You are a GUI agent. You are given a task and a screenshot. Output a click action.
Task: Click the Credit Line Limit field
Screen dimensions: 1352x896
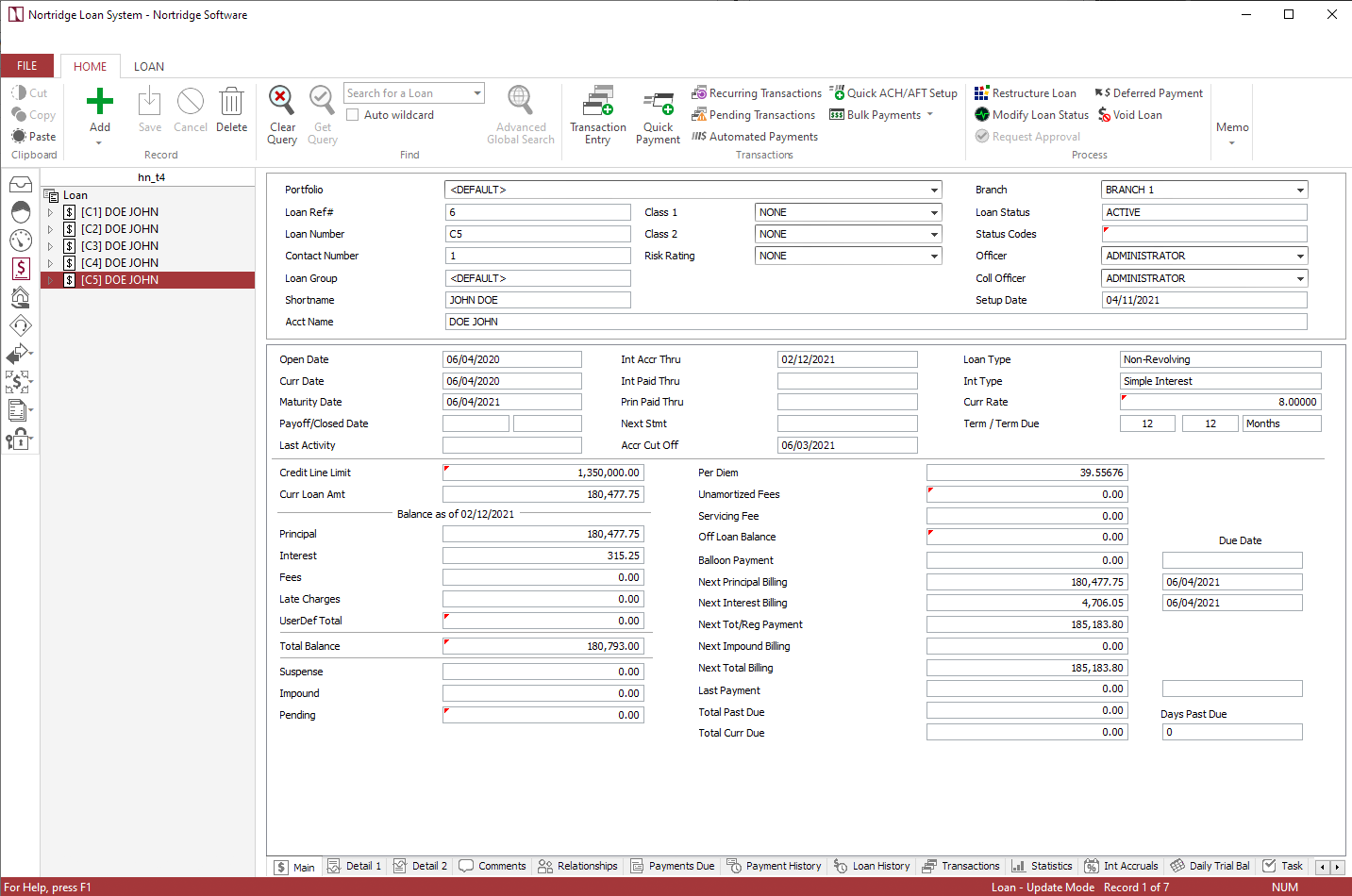coord(543,473)
